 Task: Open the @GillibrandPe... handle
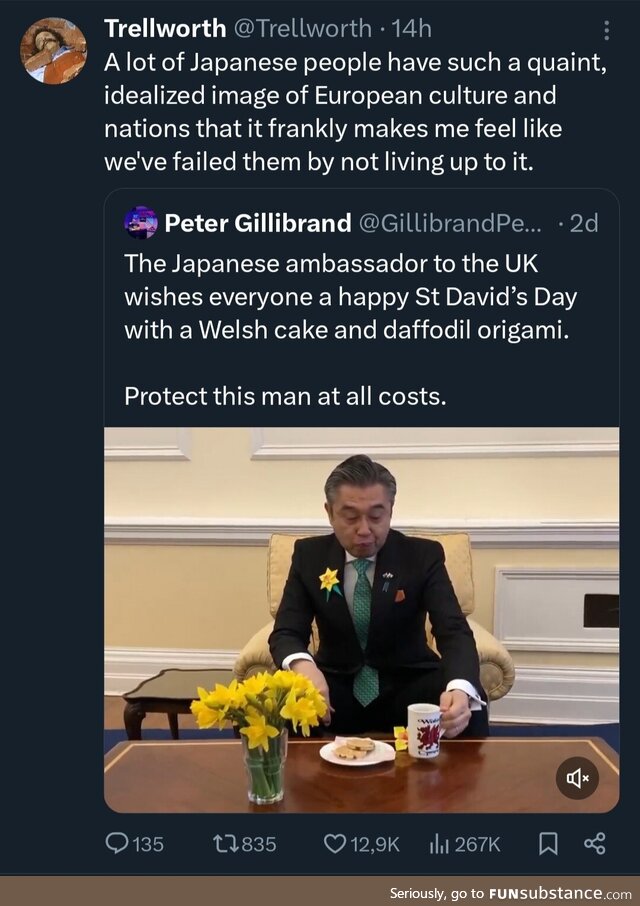point(449,223)
